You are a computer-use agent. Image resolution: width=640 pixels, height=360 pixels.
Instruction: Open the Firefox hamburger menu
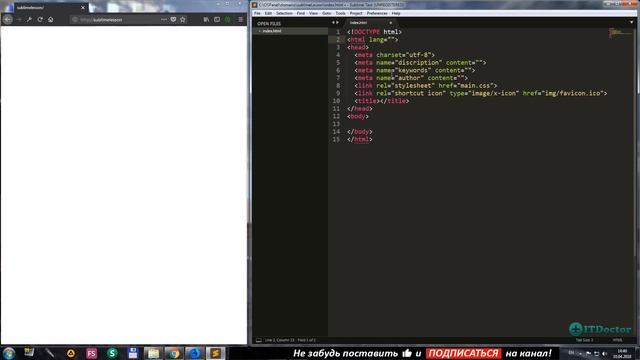[240, 19]
